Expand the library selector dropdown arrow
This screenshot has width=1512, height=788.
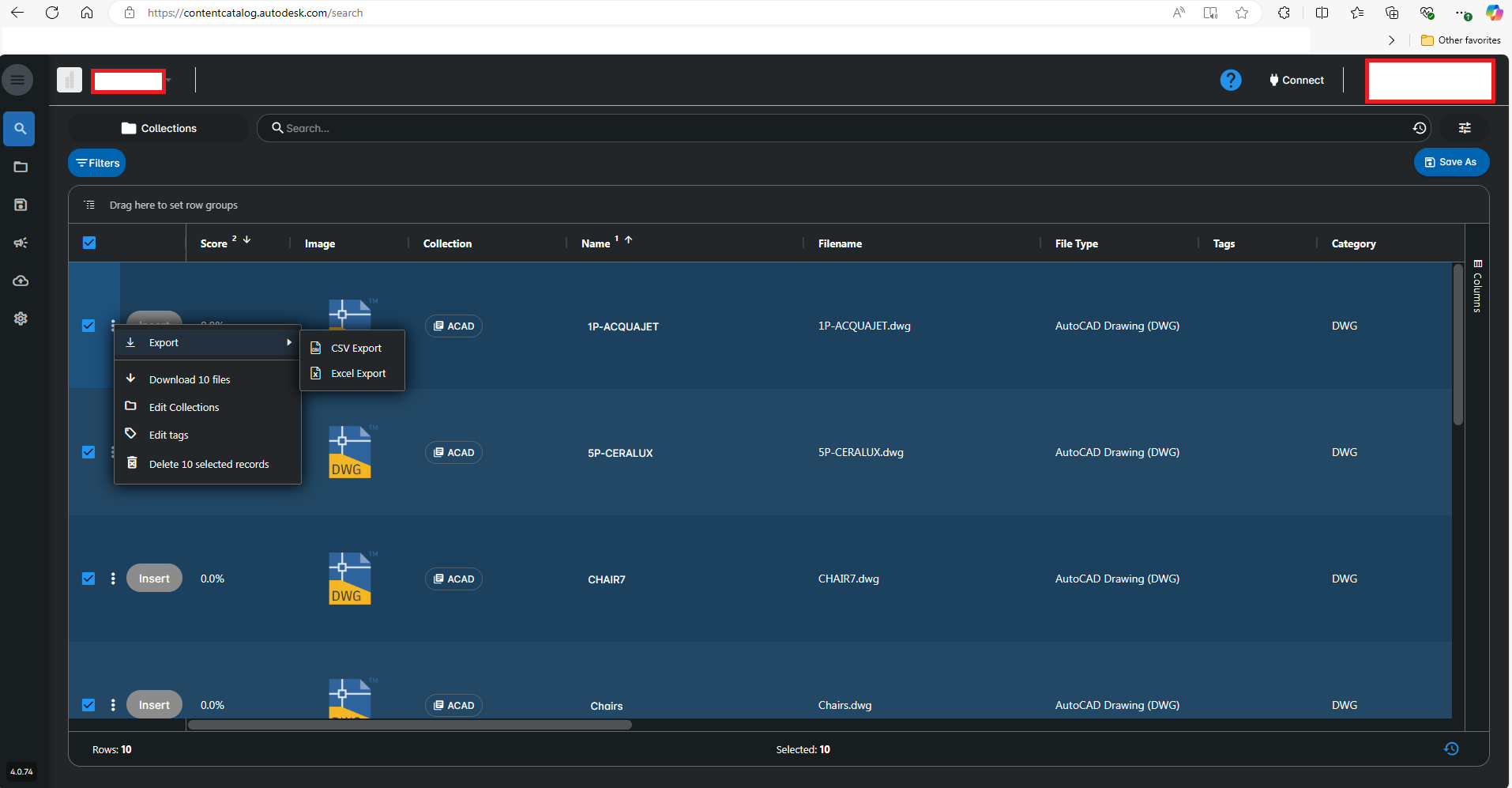[168, 80]
